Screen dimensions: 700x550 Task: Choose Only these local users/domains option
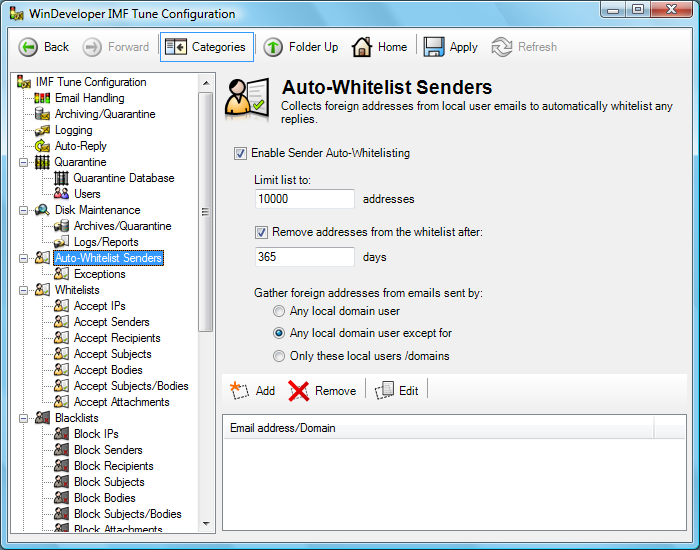pyautogui.click(x=279, y=356)
